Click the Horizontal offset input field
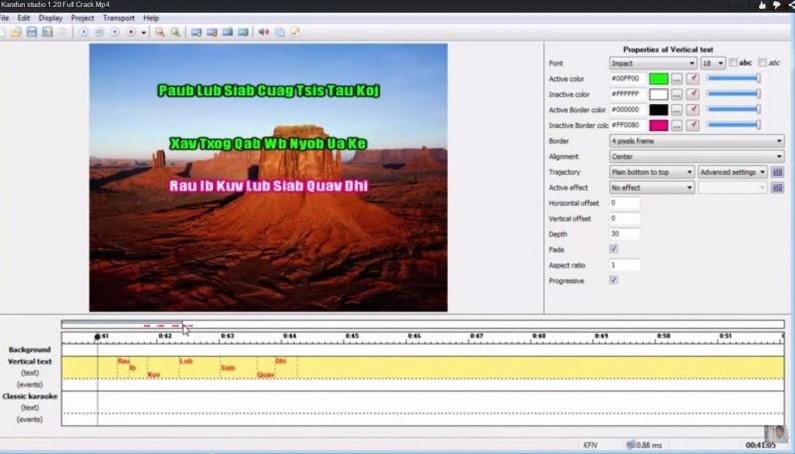The width and height of the screenshot is (795, 454). click(x=624, y=203)
